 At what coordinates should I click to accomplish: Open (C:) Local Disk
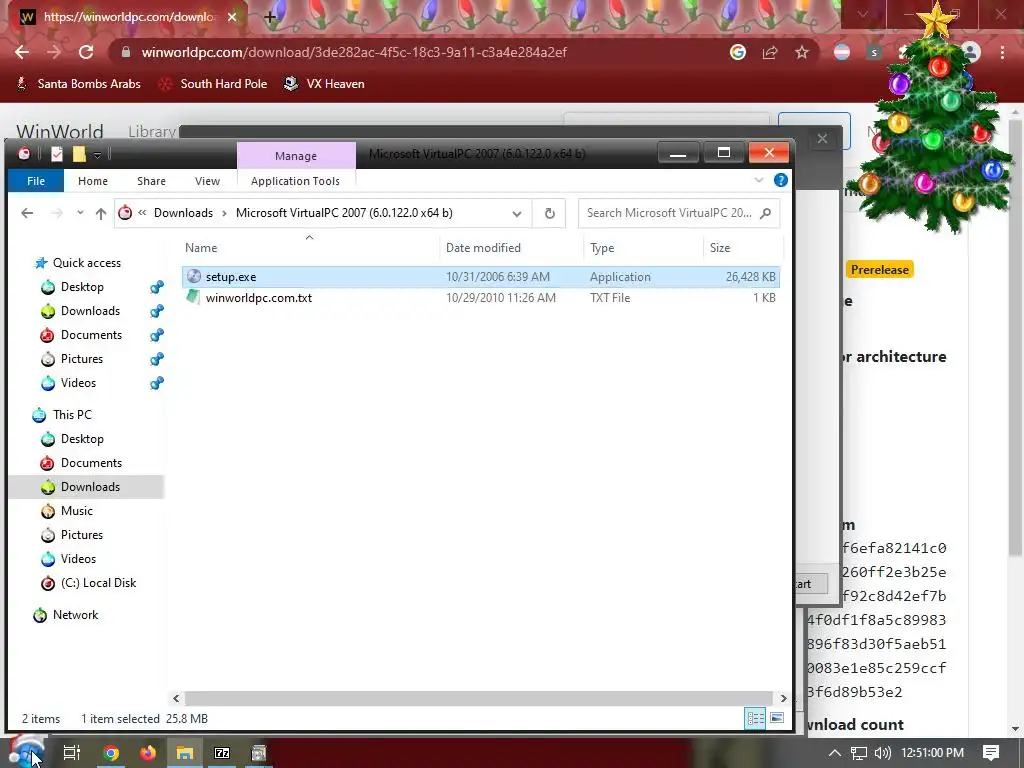(x=99, y=583)
